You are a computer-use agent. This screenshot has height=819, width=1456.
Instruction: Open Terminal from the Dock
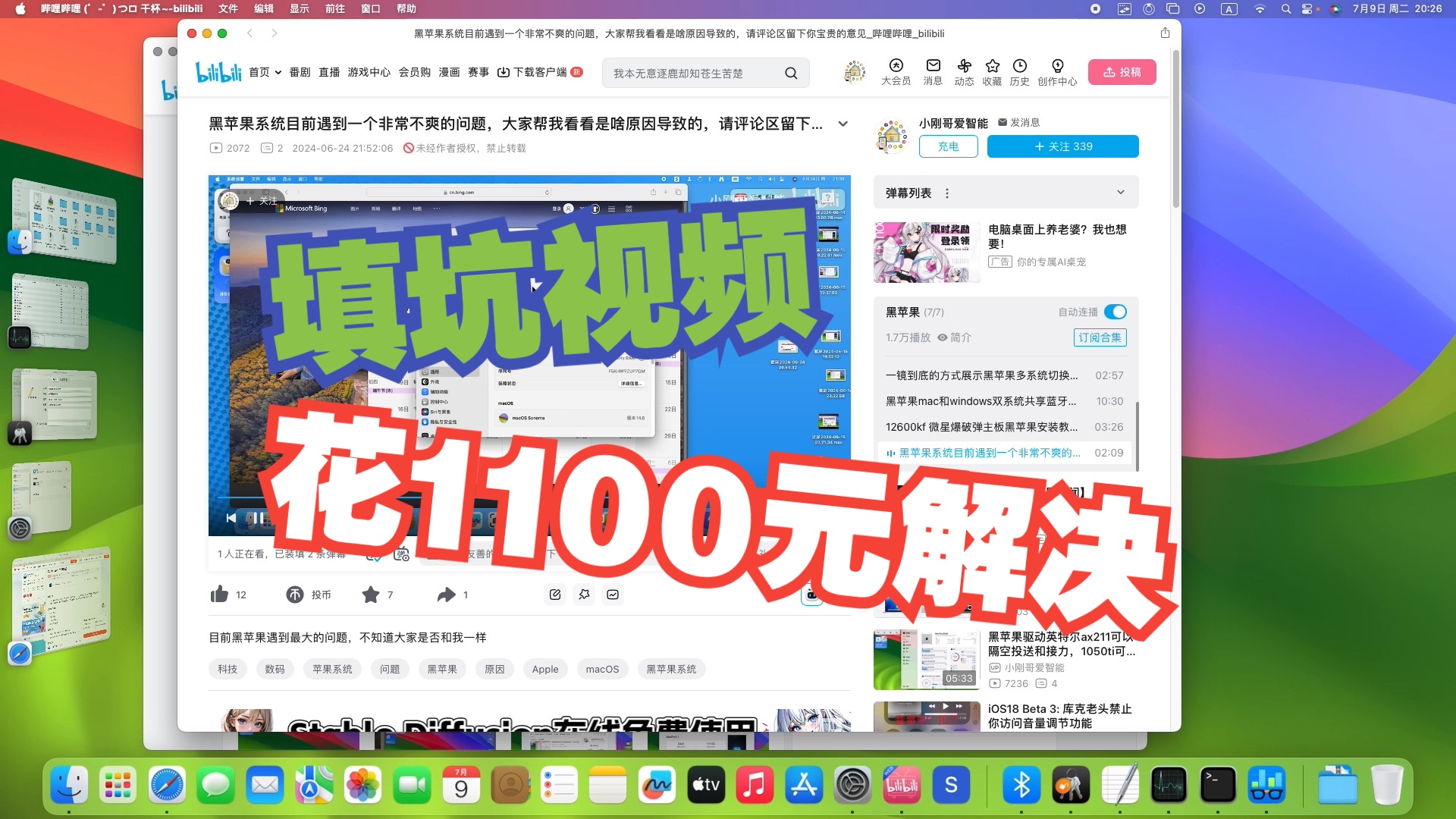click(1218, 785)
